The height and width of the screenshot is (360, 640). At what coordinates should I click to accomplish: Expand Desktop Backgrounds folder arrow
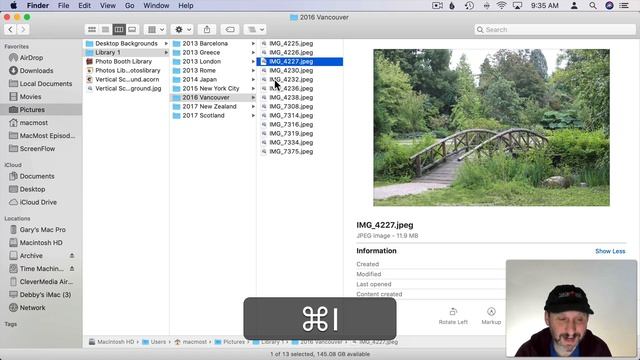166,43
